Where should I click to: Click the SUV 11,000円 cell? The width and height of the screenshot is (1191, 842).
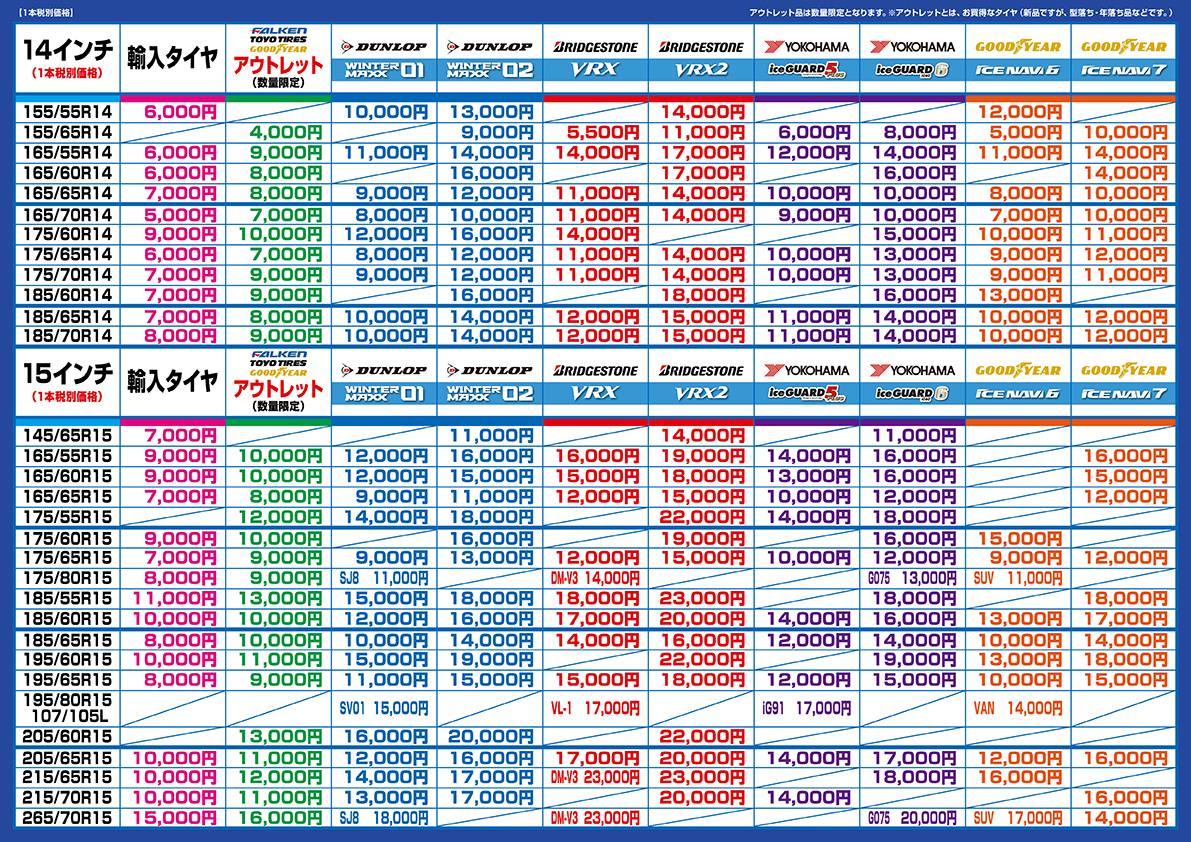[1018, 579]
